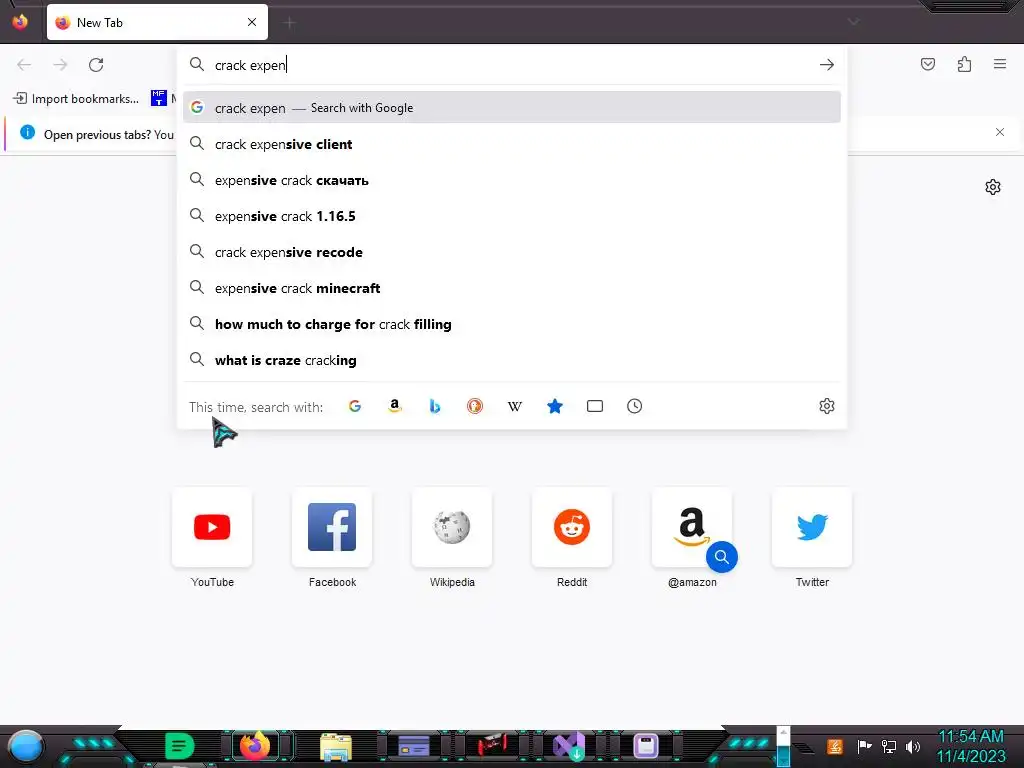Search this time with Wikipedia icon
This screenshot has height=768, width=1024.
point(515,406)
